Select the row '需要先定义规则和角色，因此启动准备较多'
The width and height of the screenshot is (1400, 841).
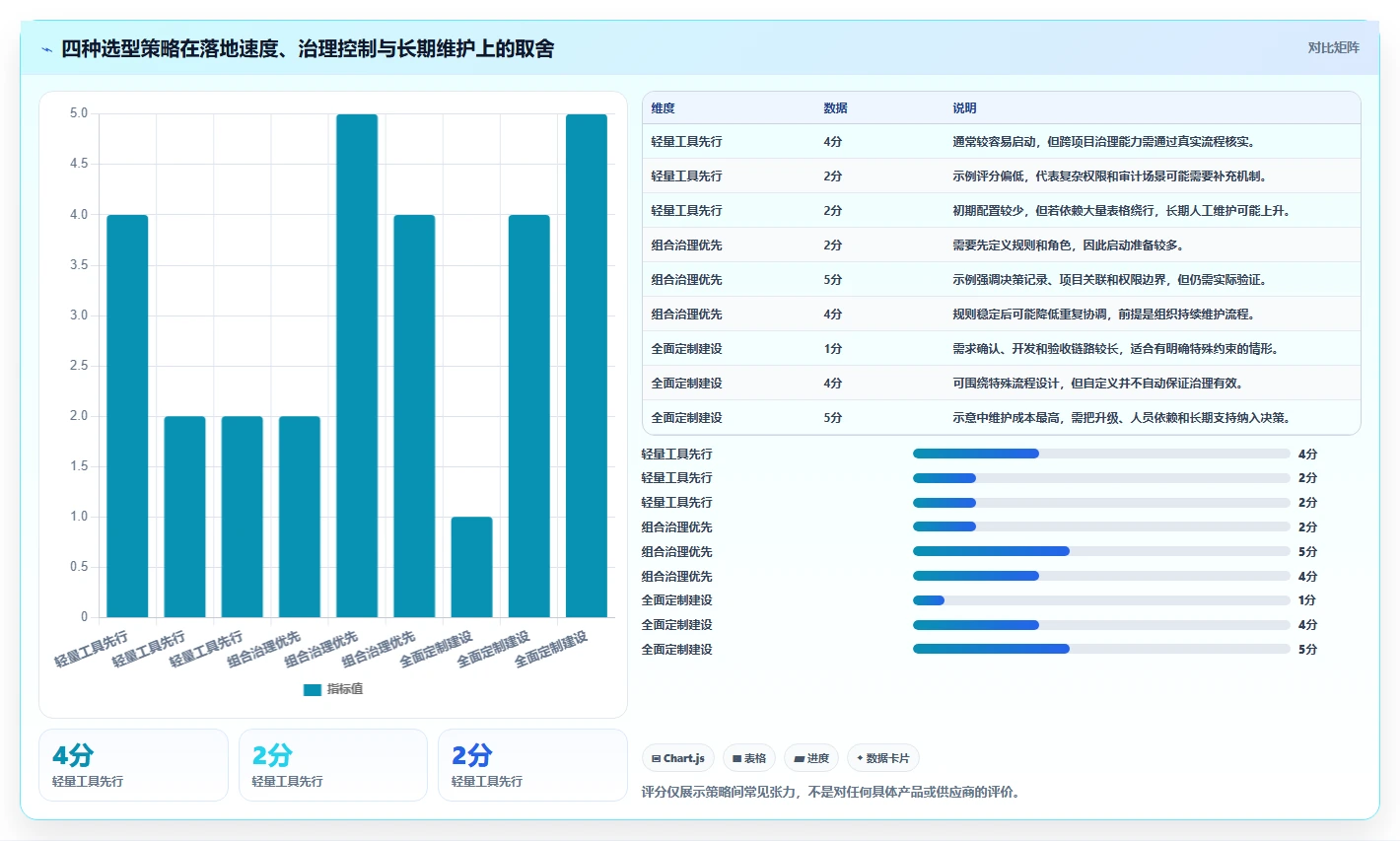1002,245
